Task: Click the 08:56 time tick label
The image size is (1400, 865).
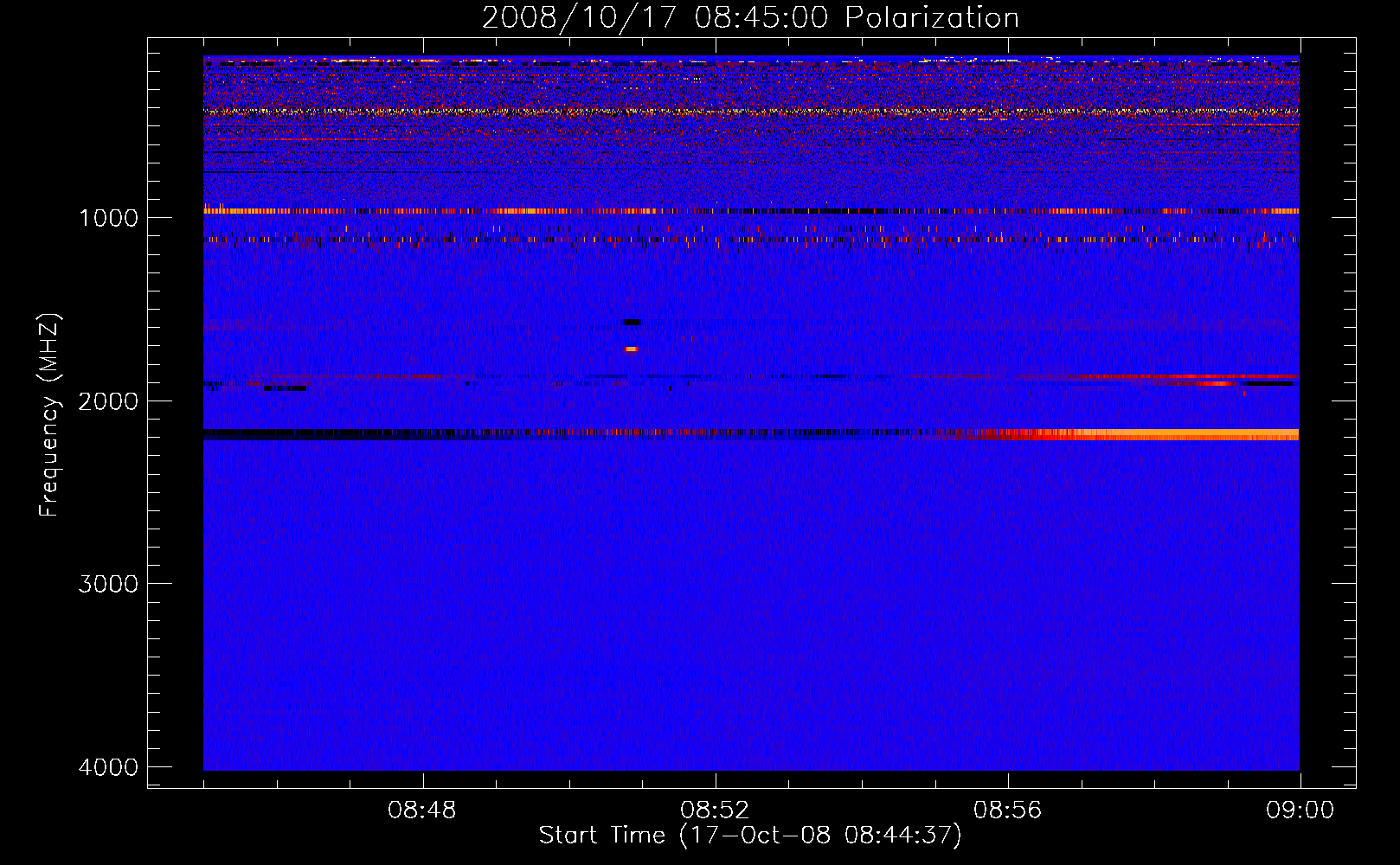Action: click(1007, 811)
